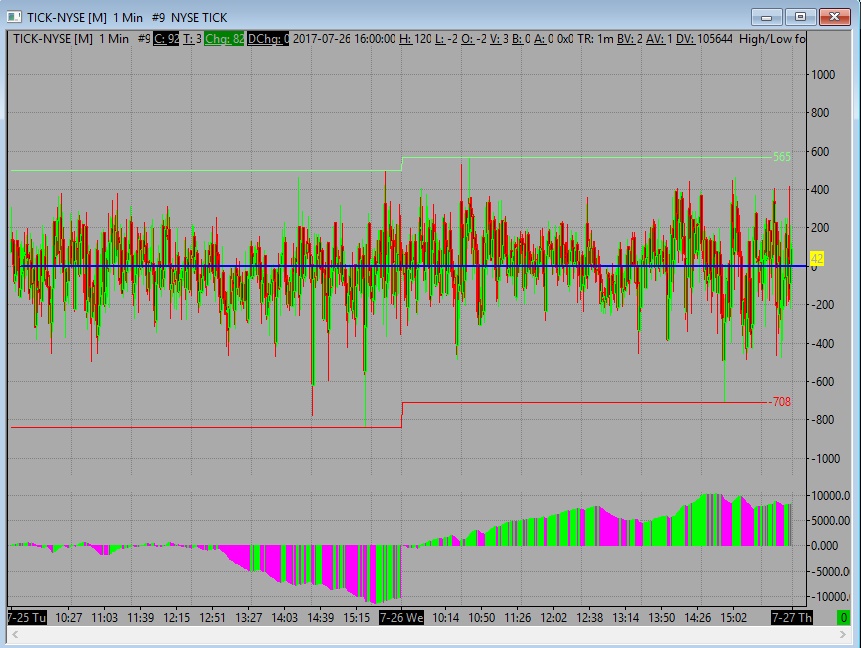Click the red -708 low line label
Image resolution: width=861 pixels, height=648 pixels.
pyautogui.click(x=780, y=402)
